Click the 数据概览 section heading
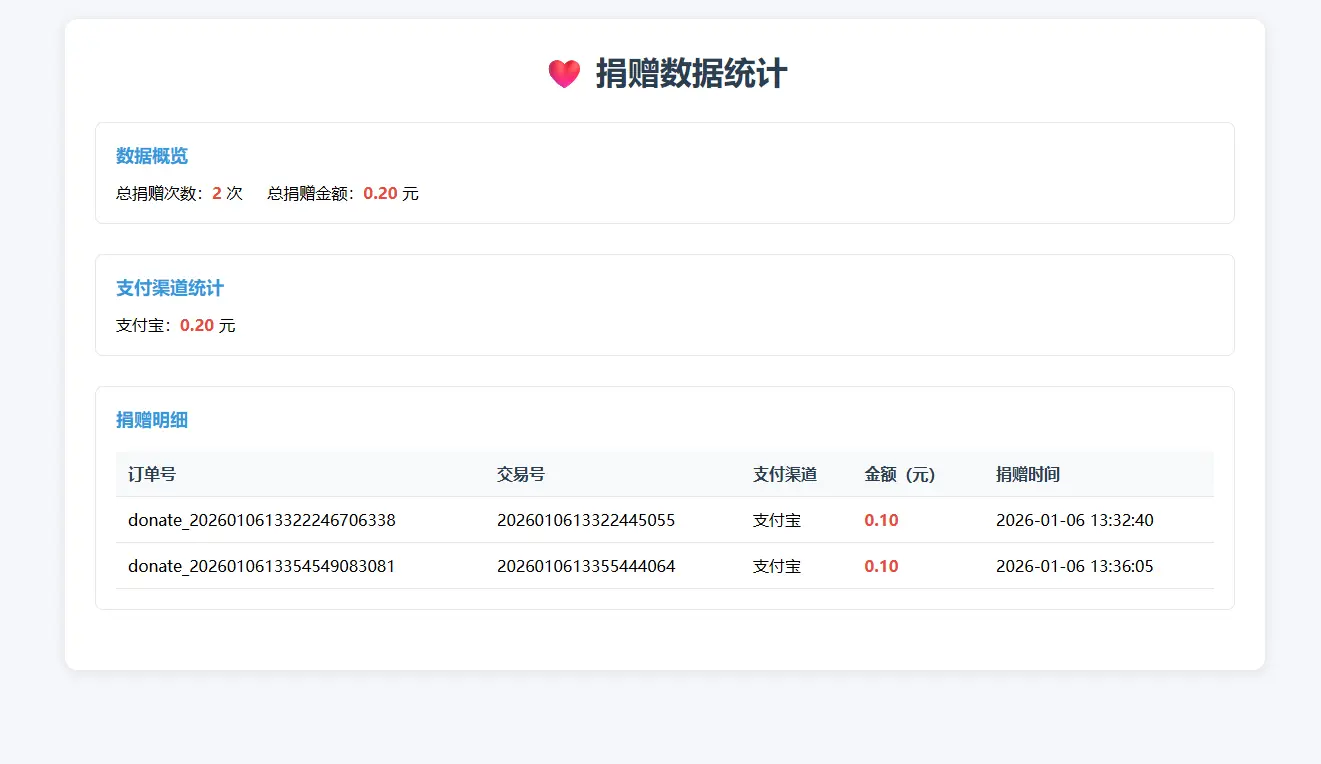This screenshot has height=764, width=1321. tap(152, 156)
